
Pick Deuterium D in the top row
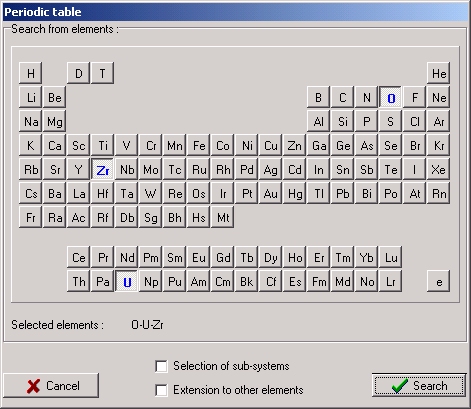79,73
